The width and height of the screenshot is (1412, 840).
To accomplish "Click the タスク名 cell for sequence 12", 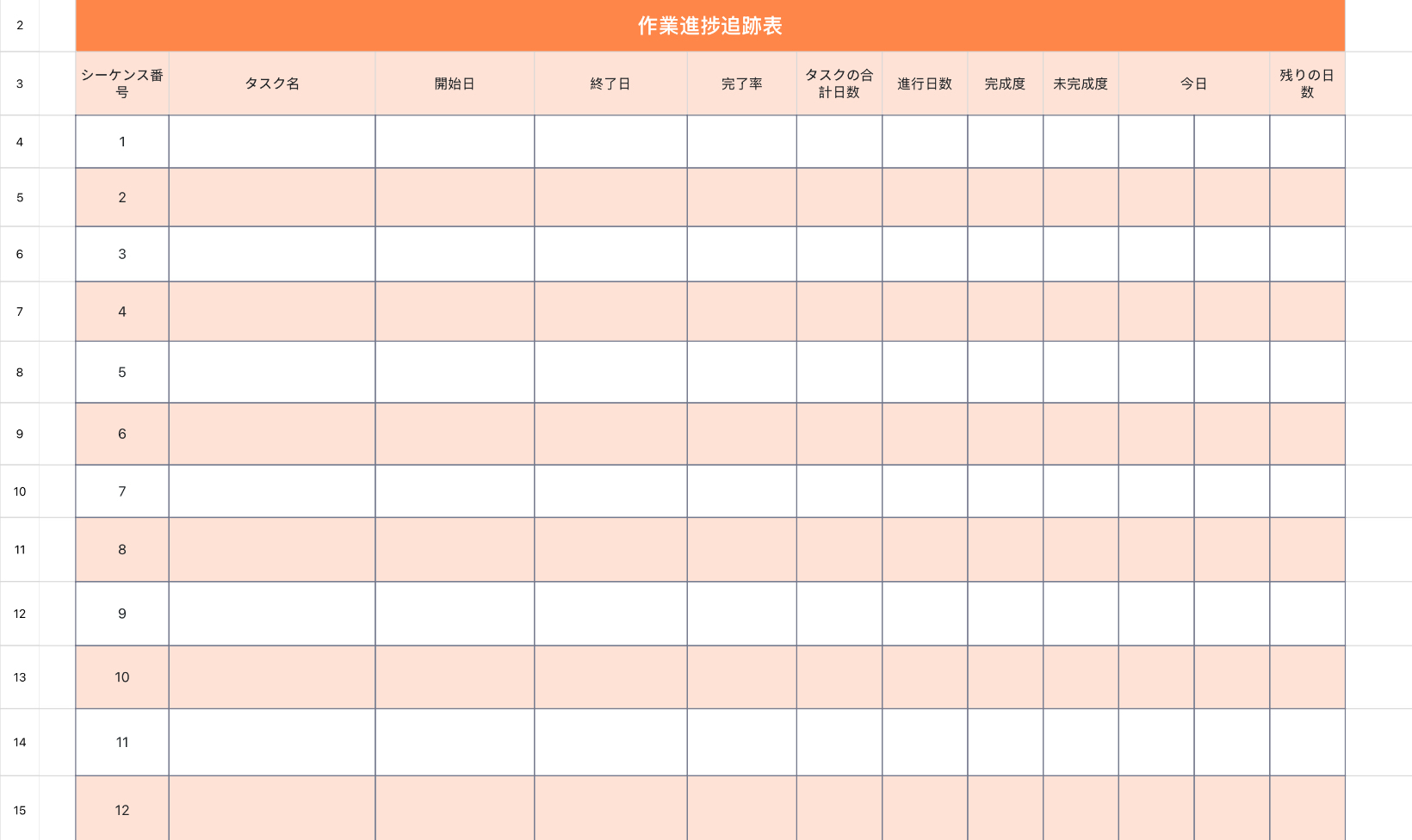I will [x=272, y=809].
